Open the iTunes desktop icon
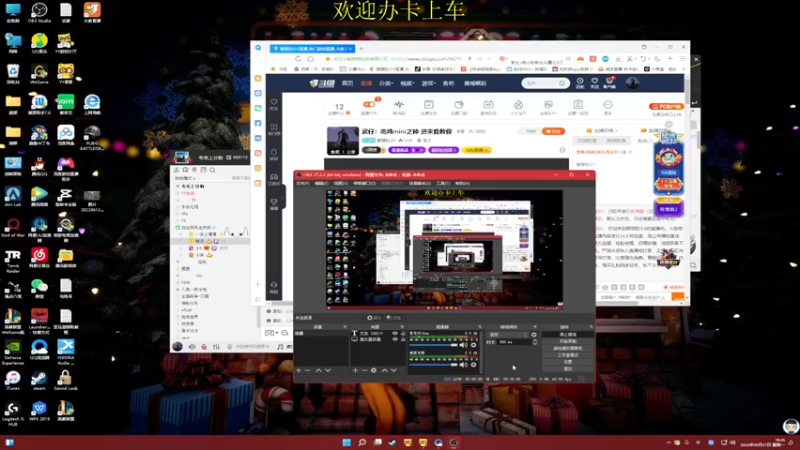 13,380
